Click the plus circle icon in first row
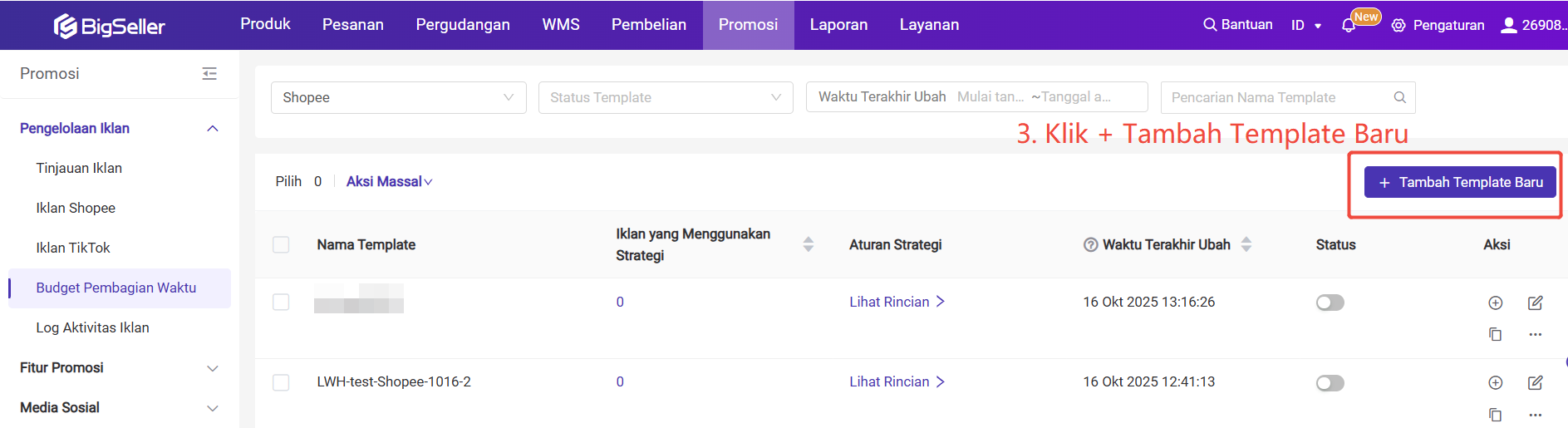 (1495, 303)
